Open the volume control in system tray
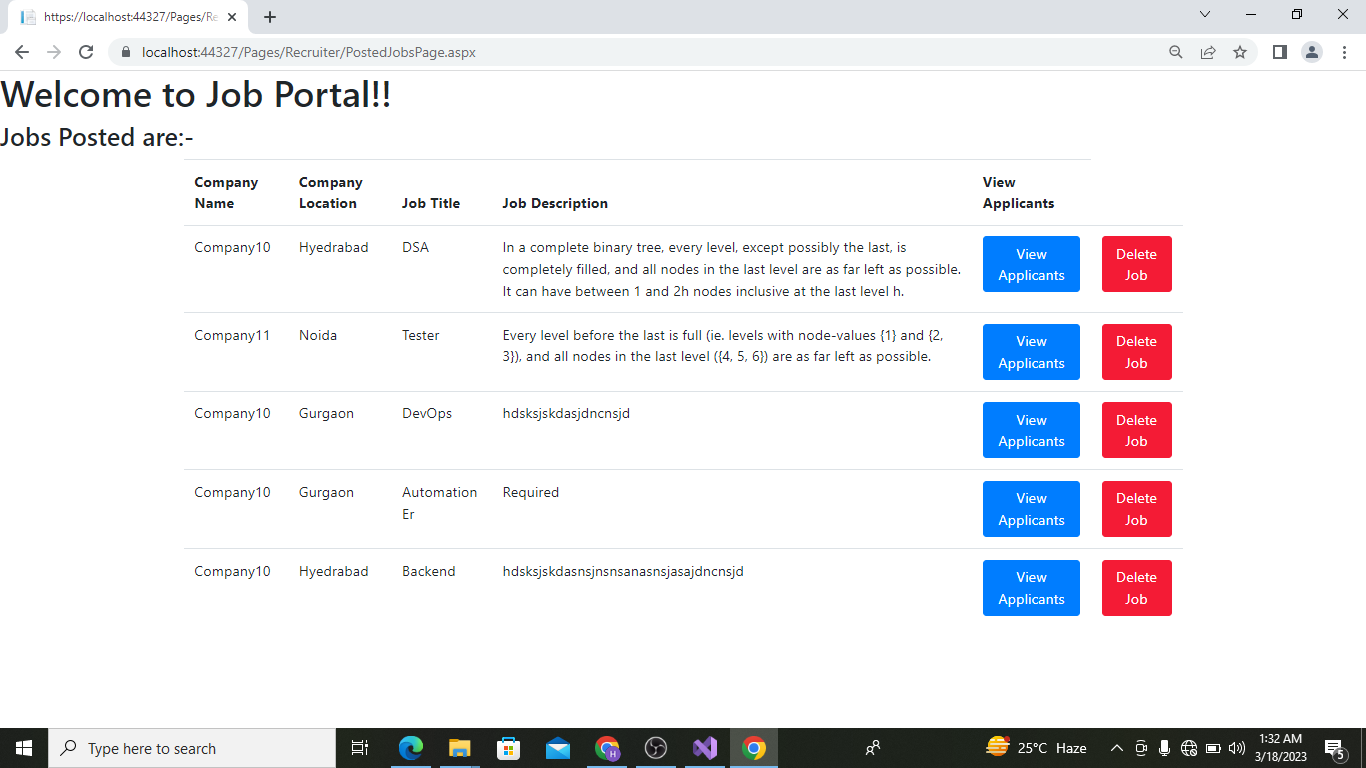The width and height of the screenshot is (1366, 768). click(1237, 748)
